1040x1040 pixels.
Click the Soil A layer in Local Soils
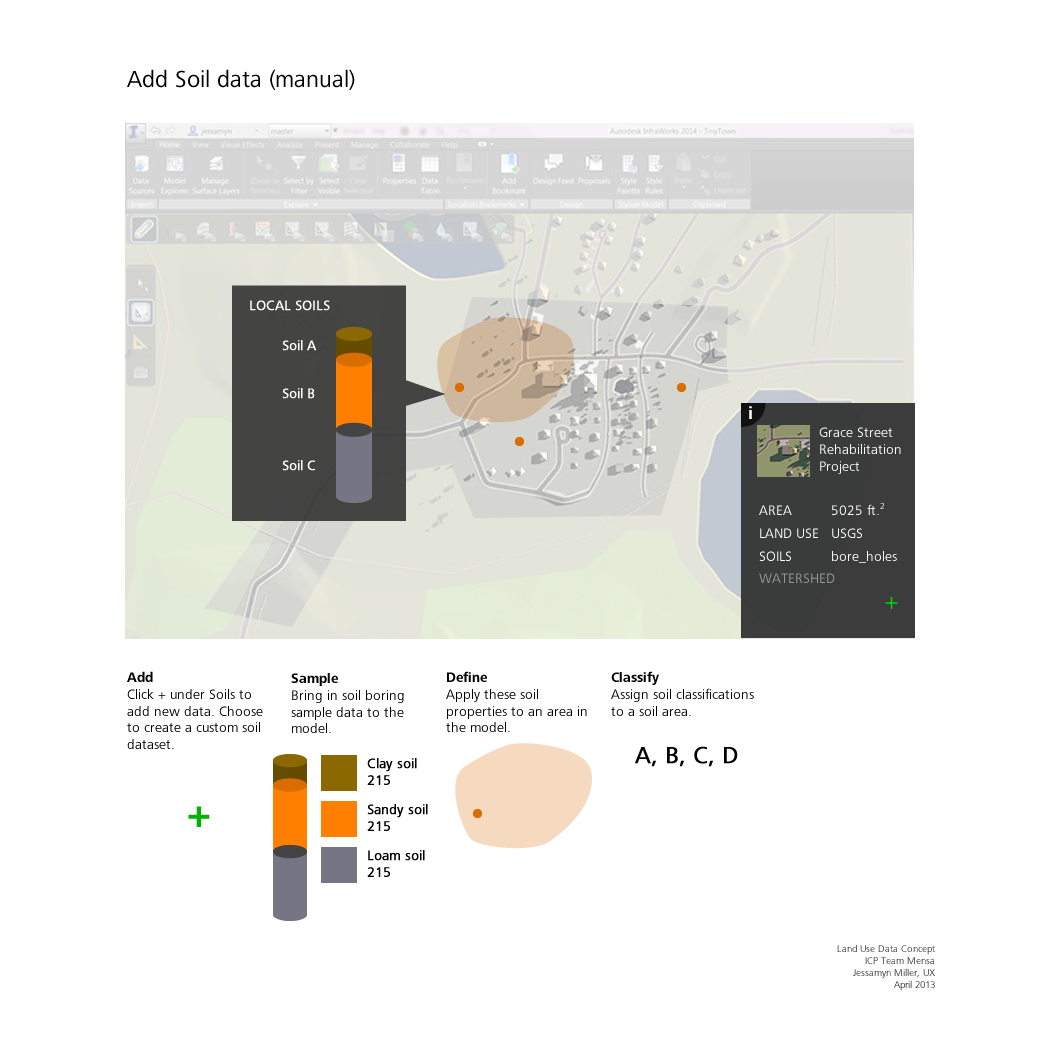click(354, 344)
